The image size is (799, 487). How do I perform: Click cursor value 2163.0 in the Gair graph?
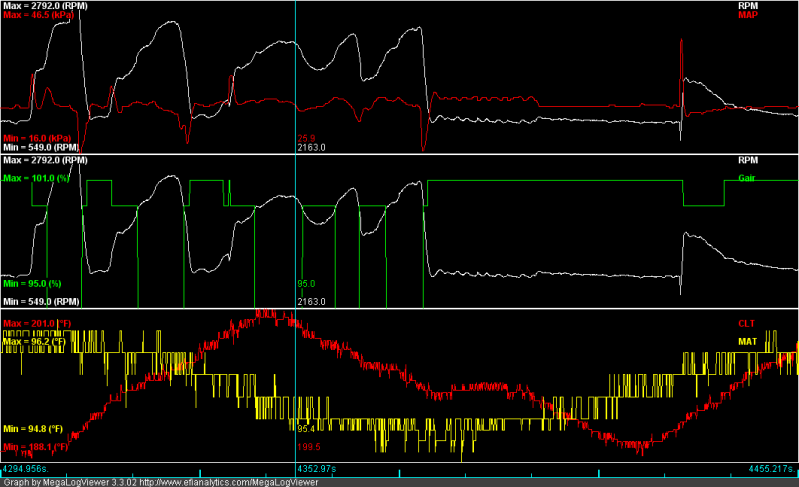coord(311,302)
